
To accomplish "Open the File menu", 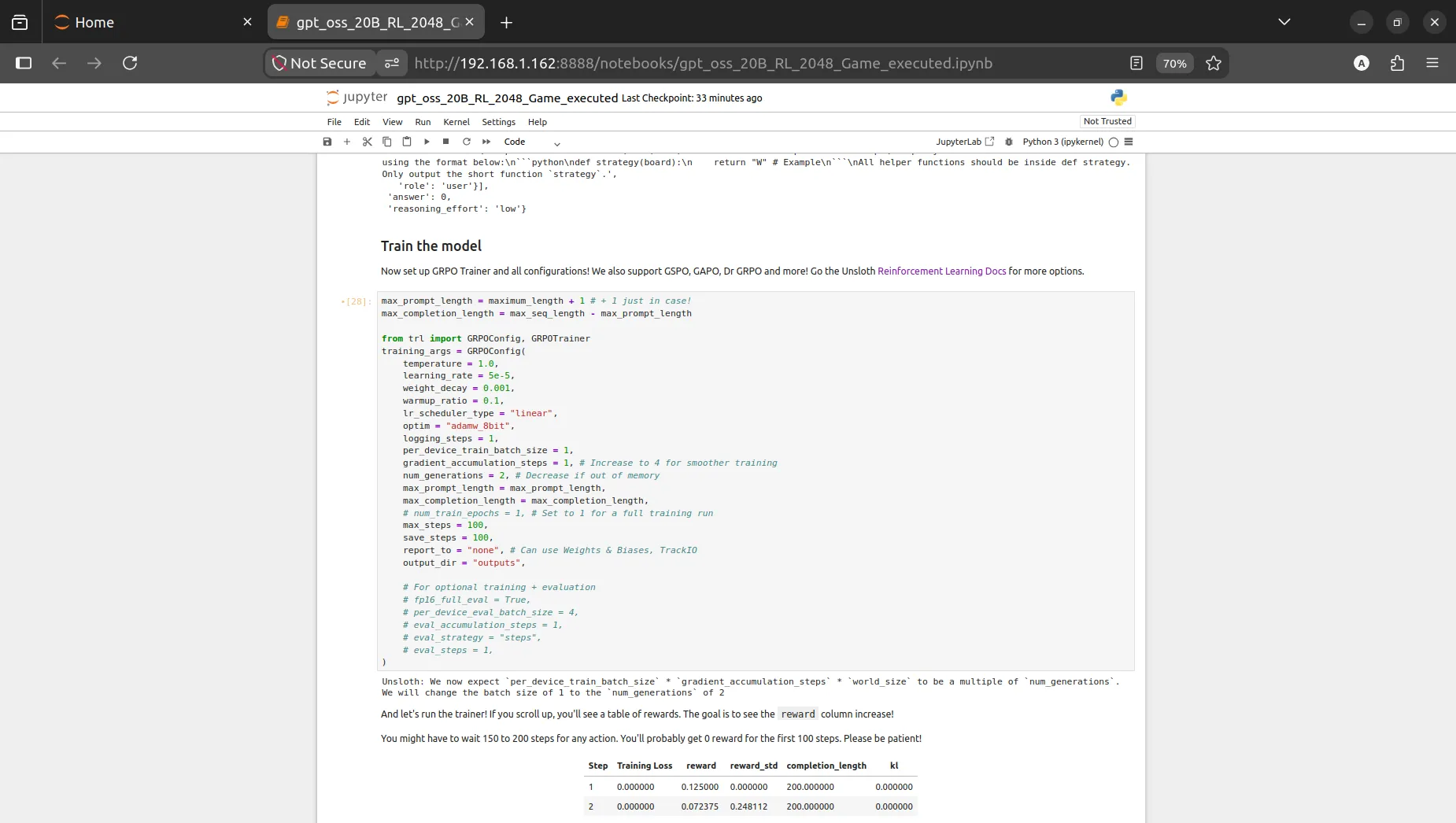I will [x=334, y=122].
